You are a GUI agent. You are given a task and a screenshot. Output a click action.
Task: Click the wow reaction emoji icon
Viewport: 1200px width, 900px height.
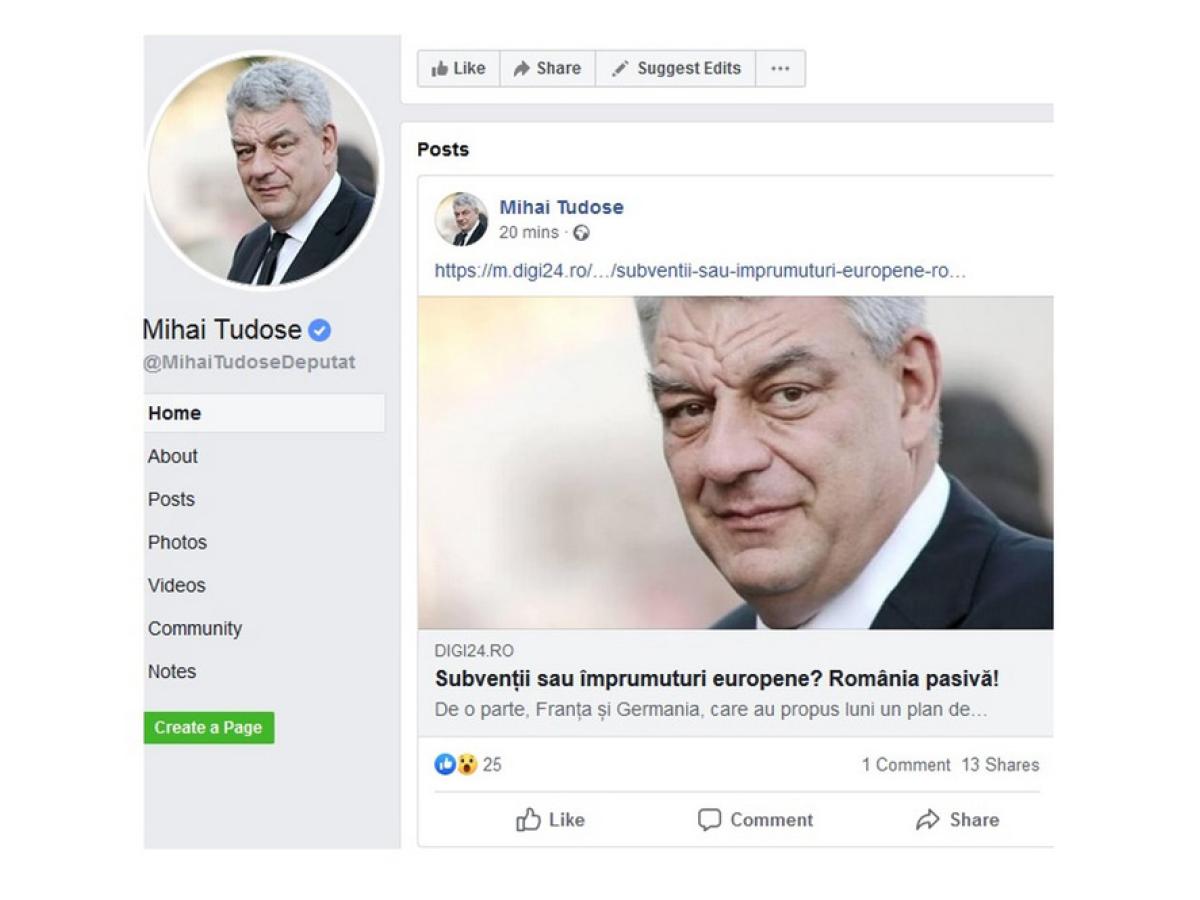click(x=467, y=765)
